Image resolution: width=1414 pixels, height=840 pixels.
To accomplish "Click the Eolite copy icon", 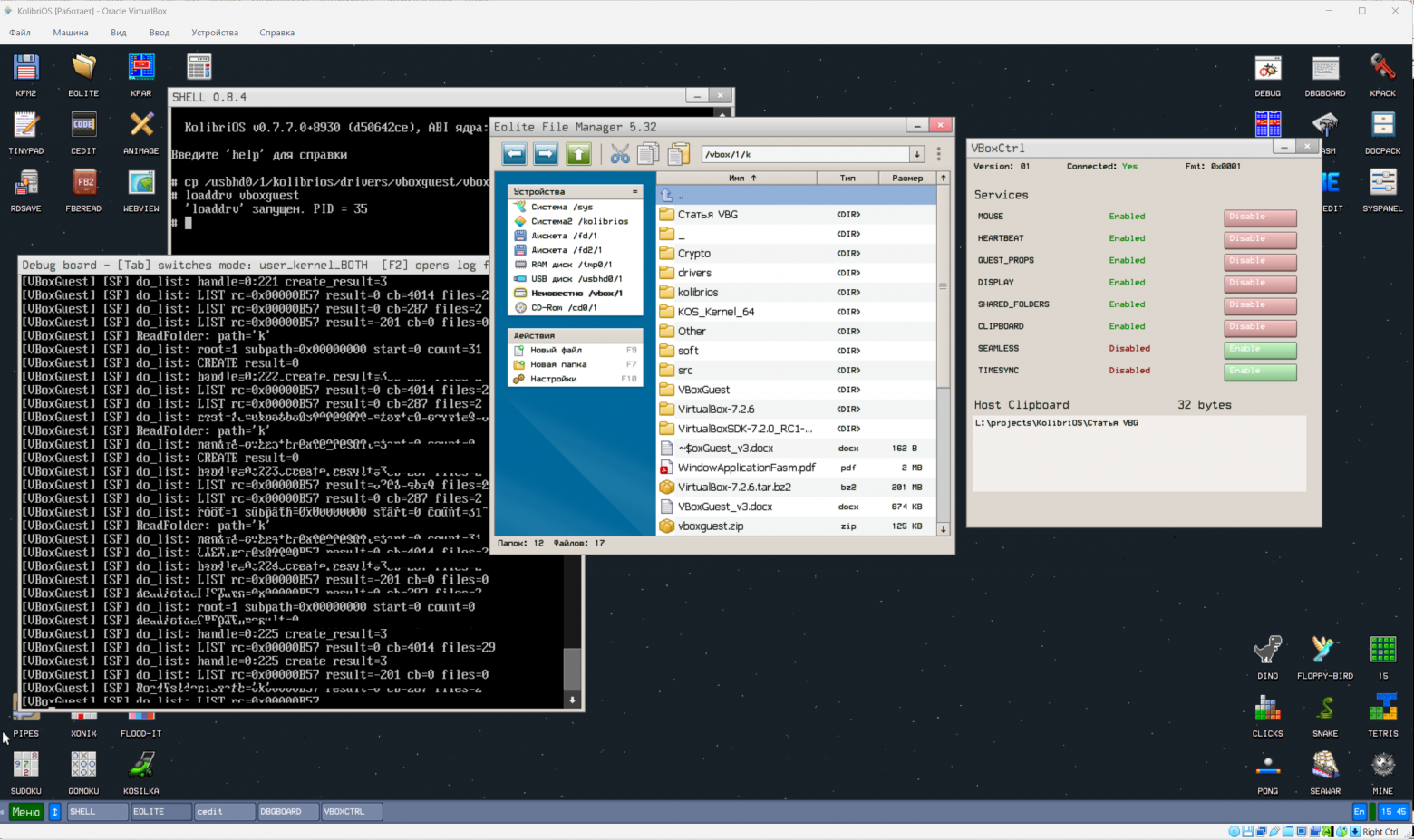I will point(648,154).
